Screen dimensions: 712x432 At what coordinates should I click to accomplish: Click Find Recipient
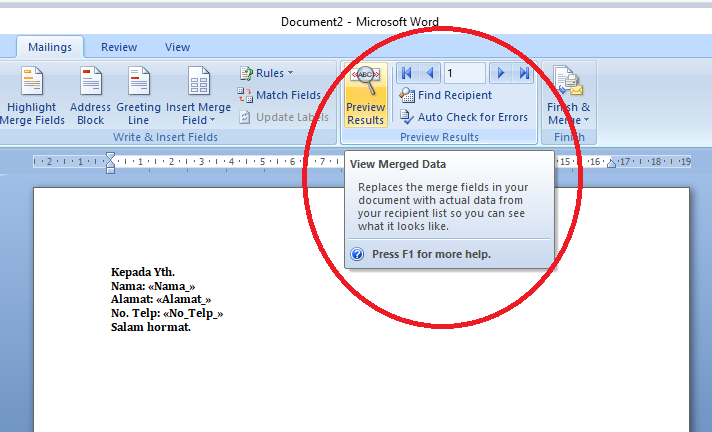(445, 95)
